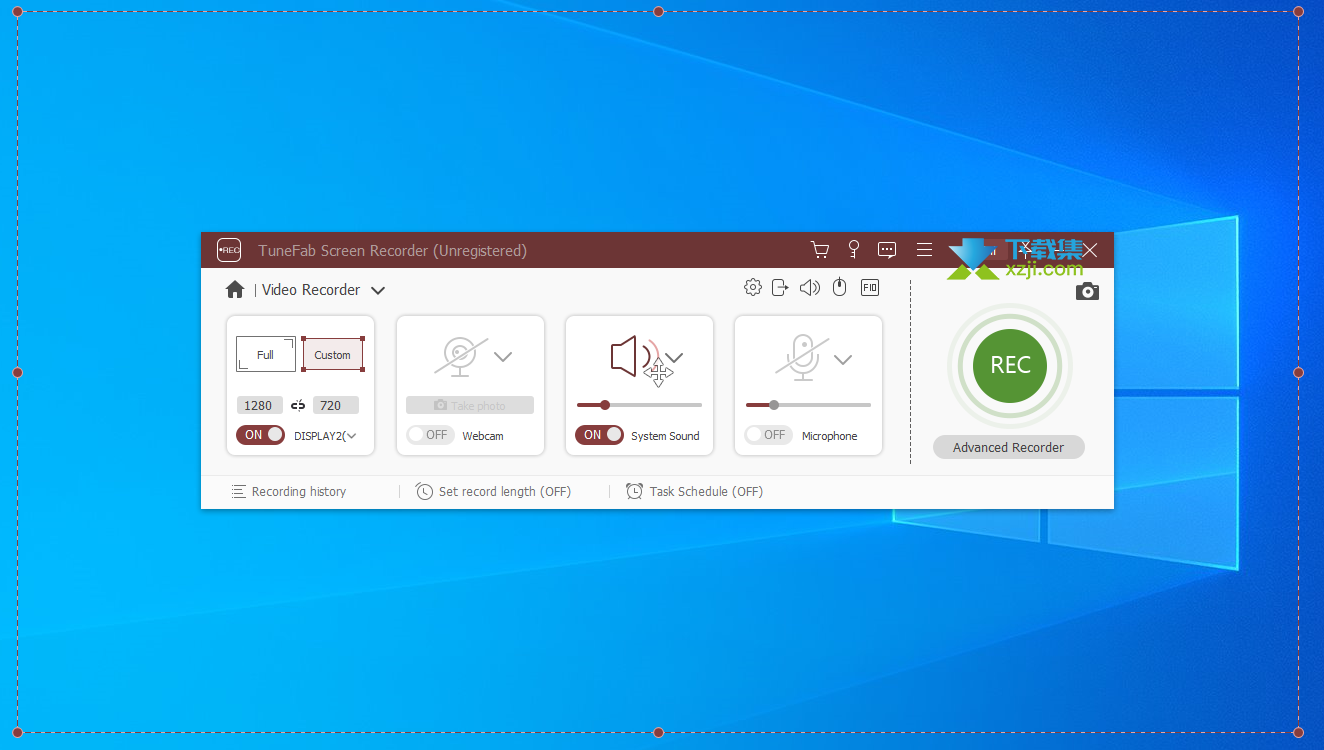Select Full screen recording area
The image size is (1324, 750).
point(266,355)
